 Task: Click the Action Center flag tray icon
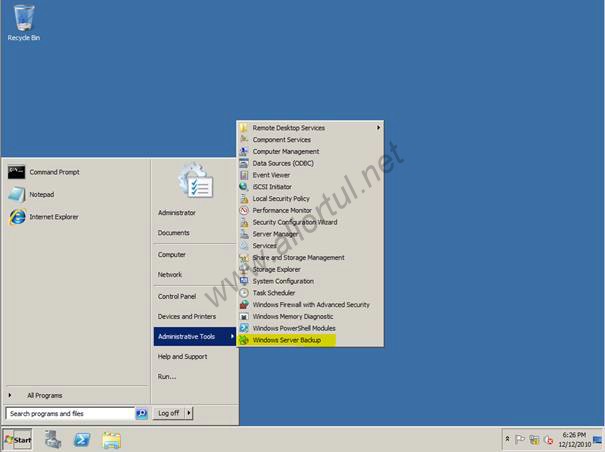520,439
